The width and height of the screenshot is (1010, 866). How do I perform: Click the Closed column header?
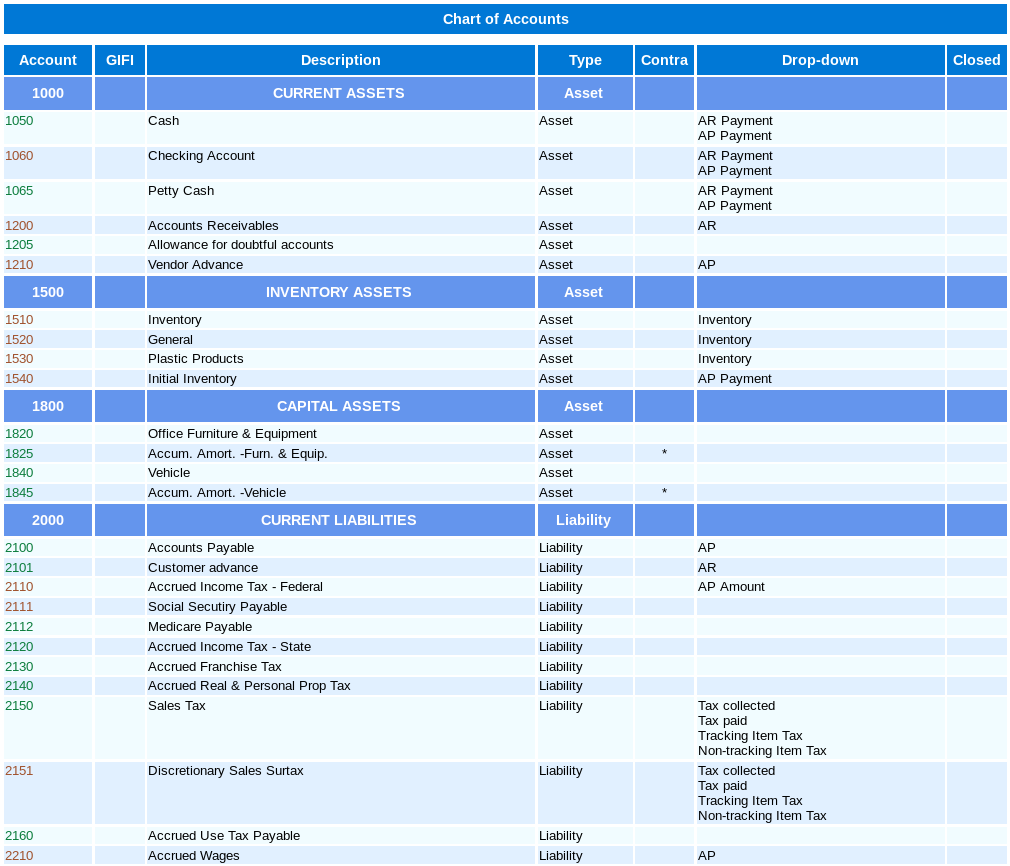[976, 60]
